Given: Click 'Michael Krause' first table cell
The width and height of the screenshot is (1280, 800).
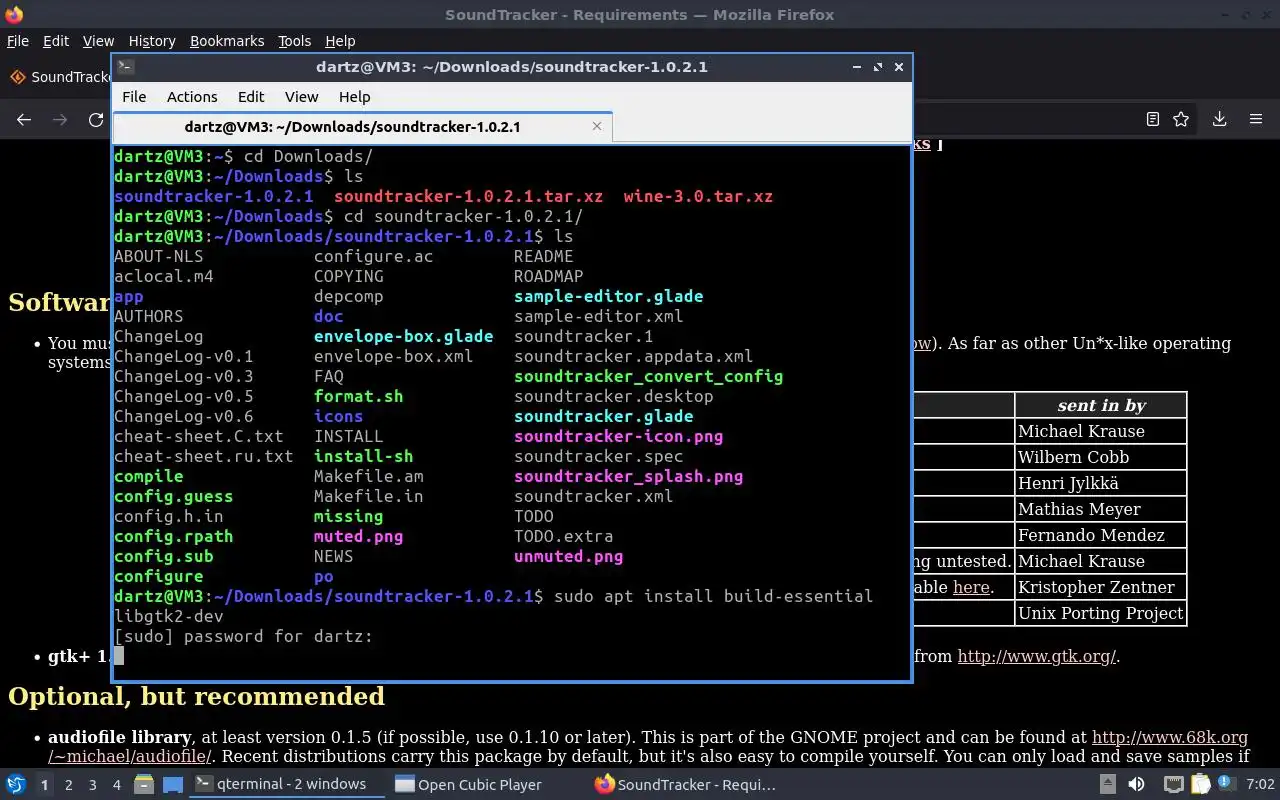Looking at the screenshot, I should (x=1100, y=431).
